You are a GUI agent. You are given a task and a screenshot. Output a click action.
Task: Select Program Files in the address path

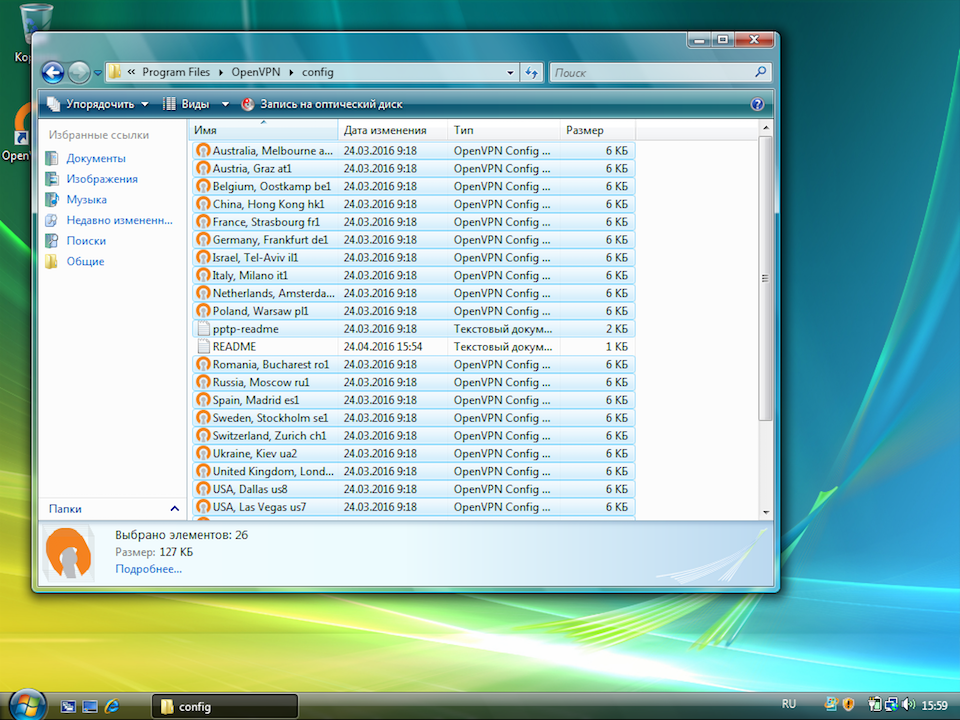click(x=176, y=72)
